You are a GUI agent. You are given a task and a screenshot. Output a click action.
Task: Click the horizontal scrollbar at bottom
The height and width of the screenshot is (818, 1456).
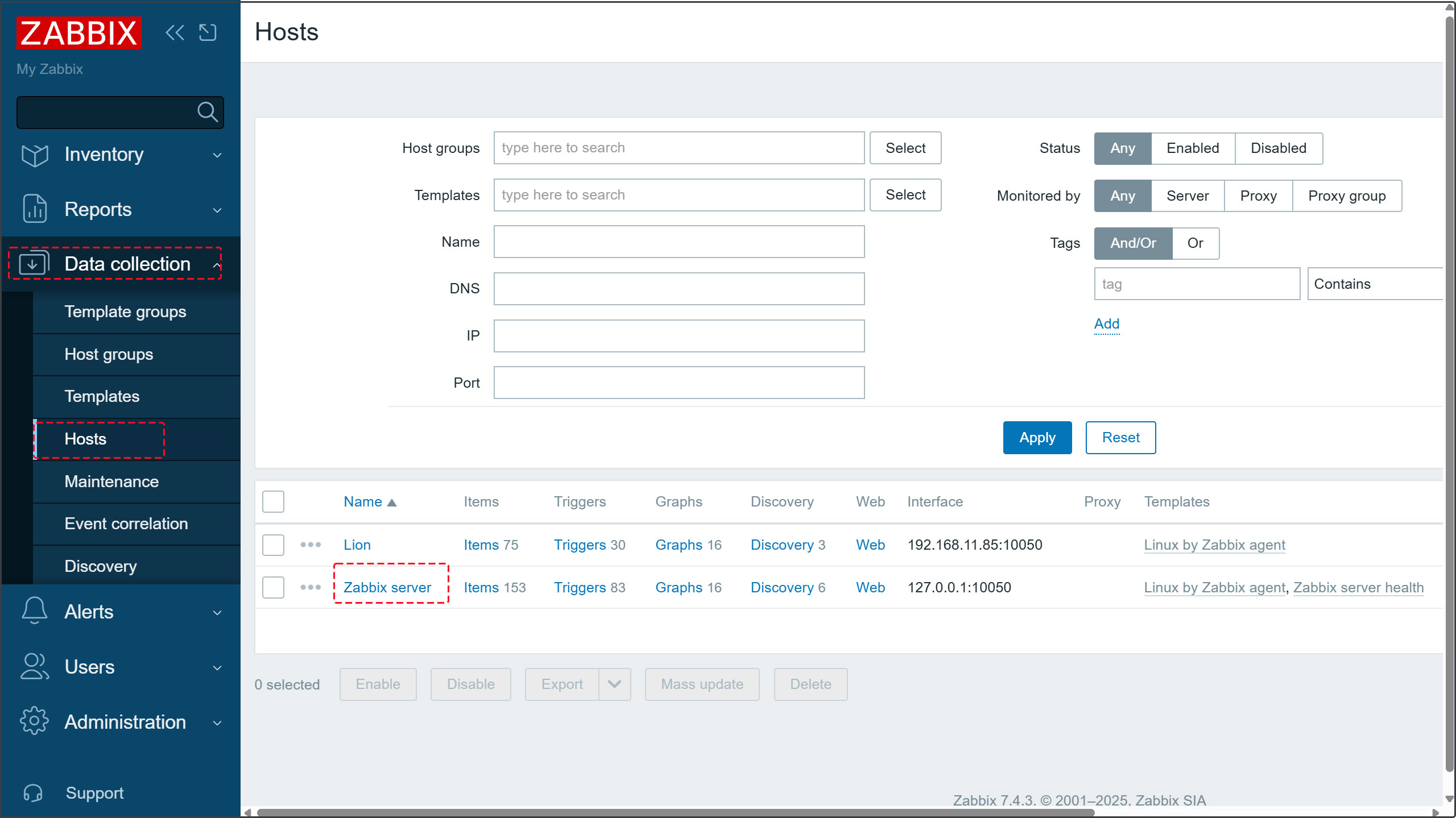(x=675, y=812)
